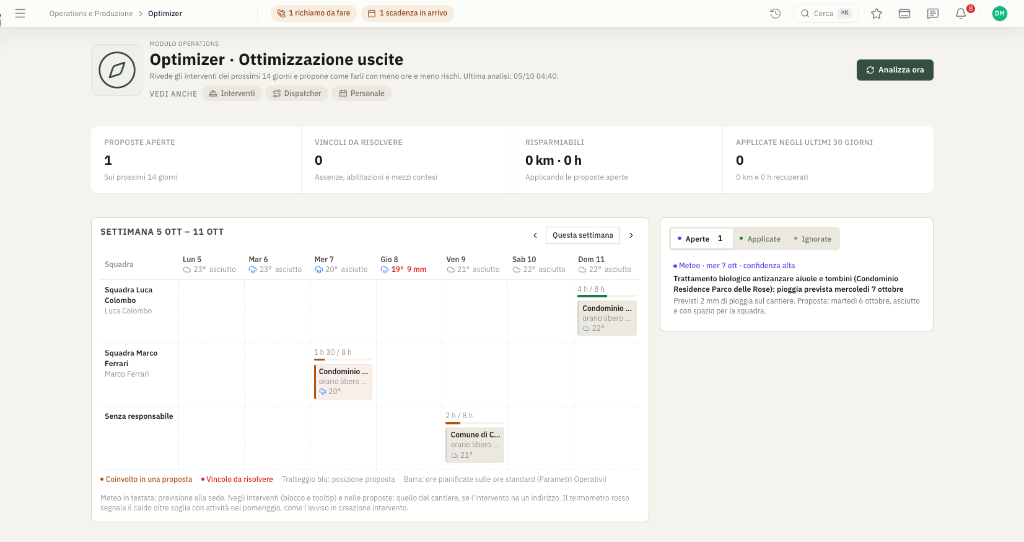Open the messages chat icon
The height and width of the screenshot is (542, 1024).
(x=933, y=13)
